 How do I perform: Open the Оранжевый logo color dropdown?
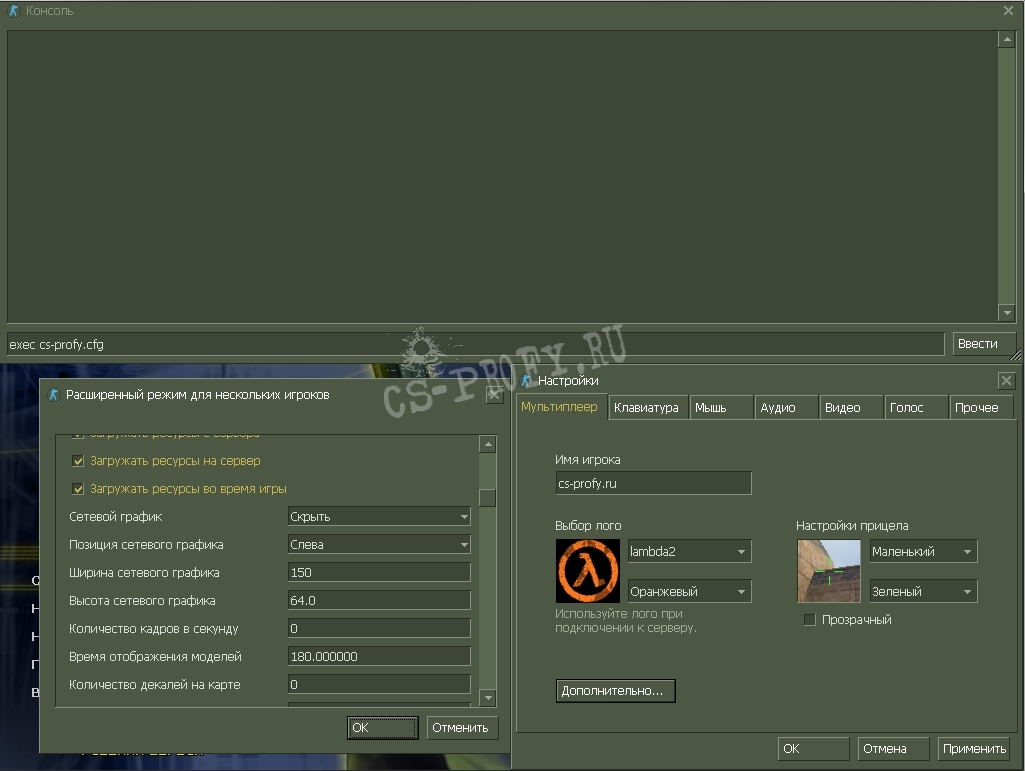tap(689, 591)
